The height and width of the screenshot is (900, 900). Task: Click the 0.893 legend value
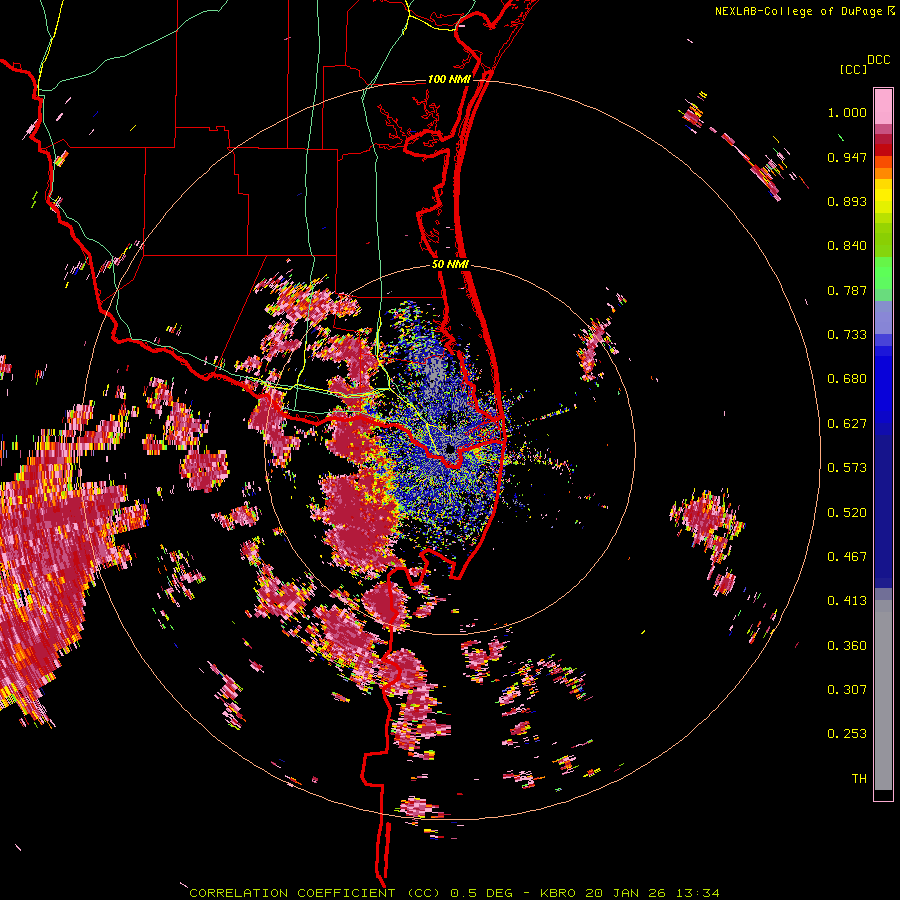pos(847,201)
